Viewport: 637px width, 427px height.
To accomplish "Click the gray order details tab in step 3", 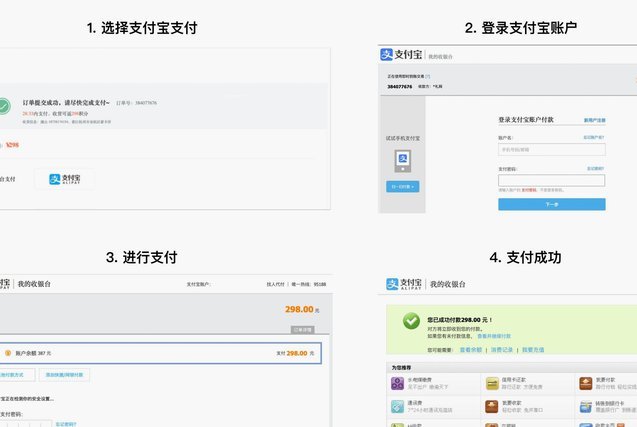I will point(303,329).
